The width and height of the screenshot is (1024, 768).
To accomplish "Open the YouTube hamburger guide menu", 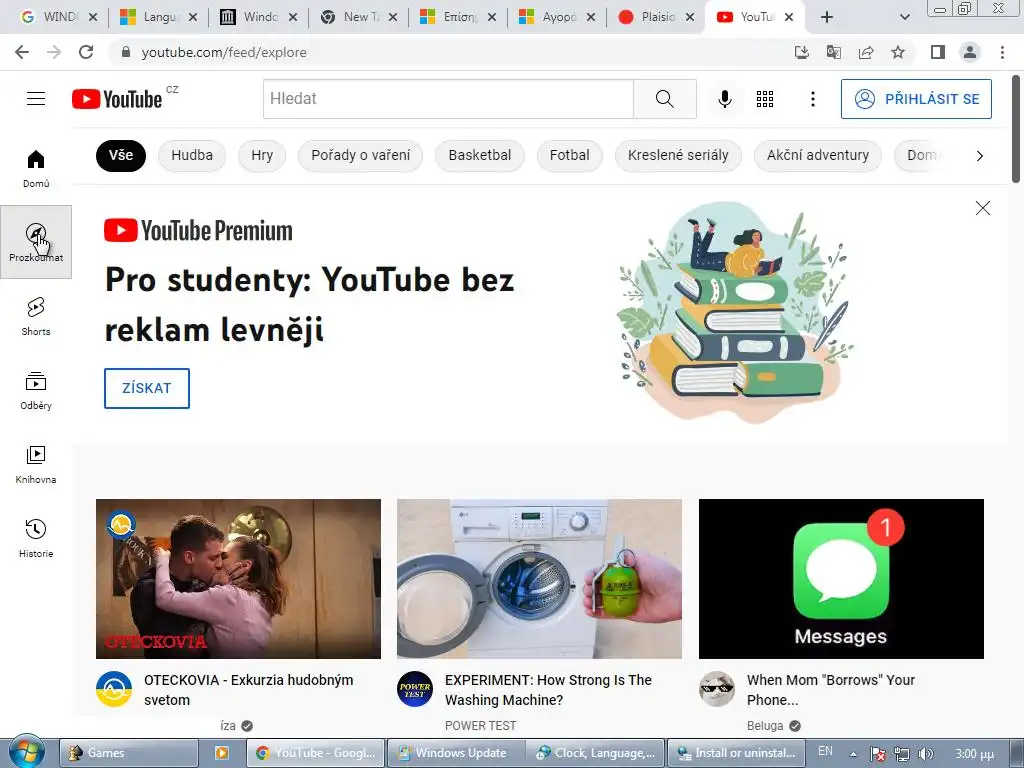I will 36,99.
